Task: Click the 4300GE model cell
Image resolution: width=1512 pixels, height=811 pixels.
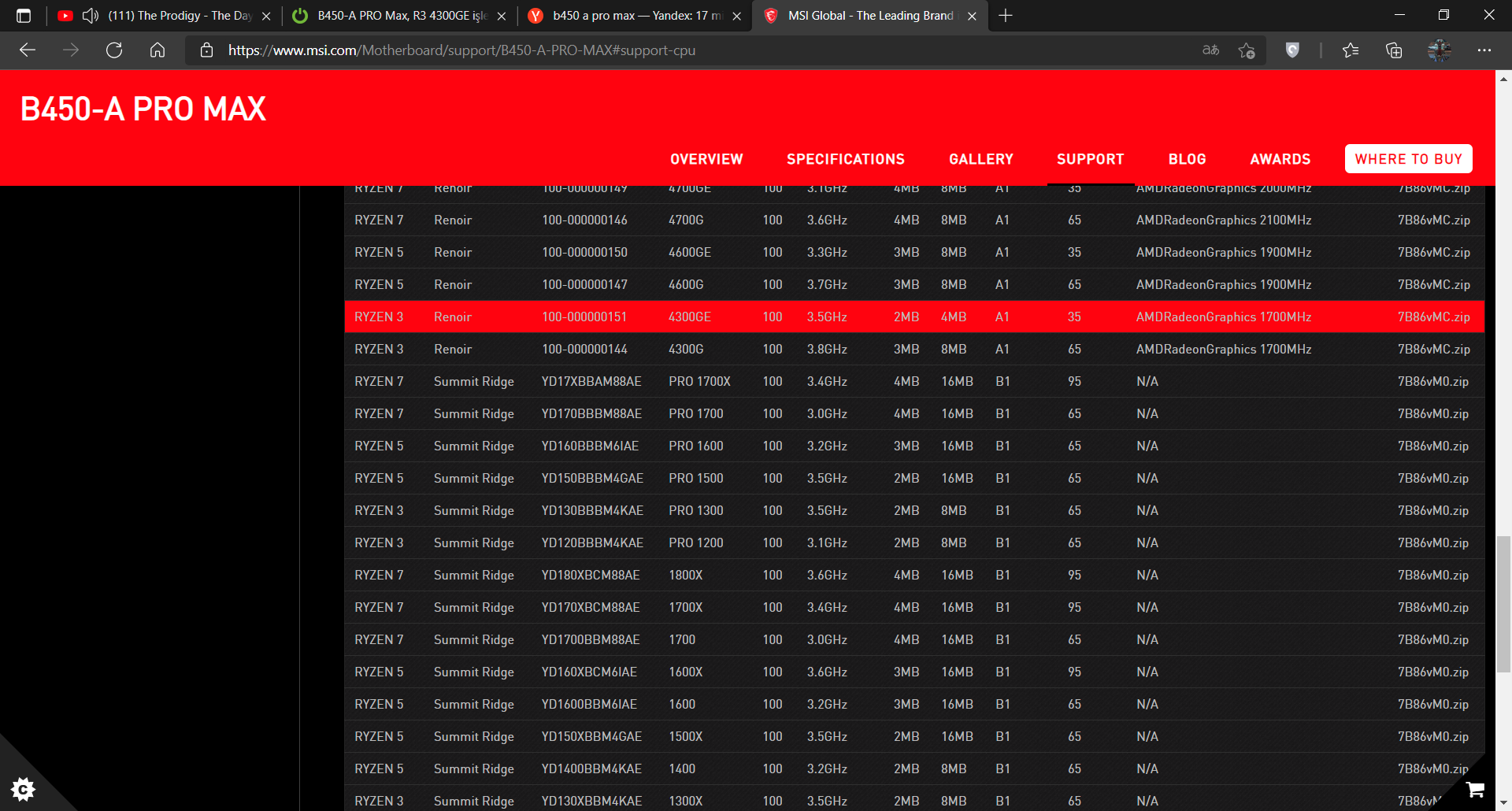Action: [x=690, y=317]
